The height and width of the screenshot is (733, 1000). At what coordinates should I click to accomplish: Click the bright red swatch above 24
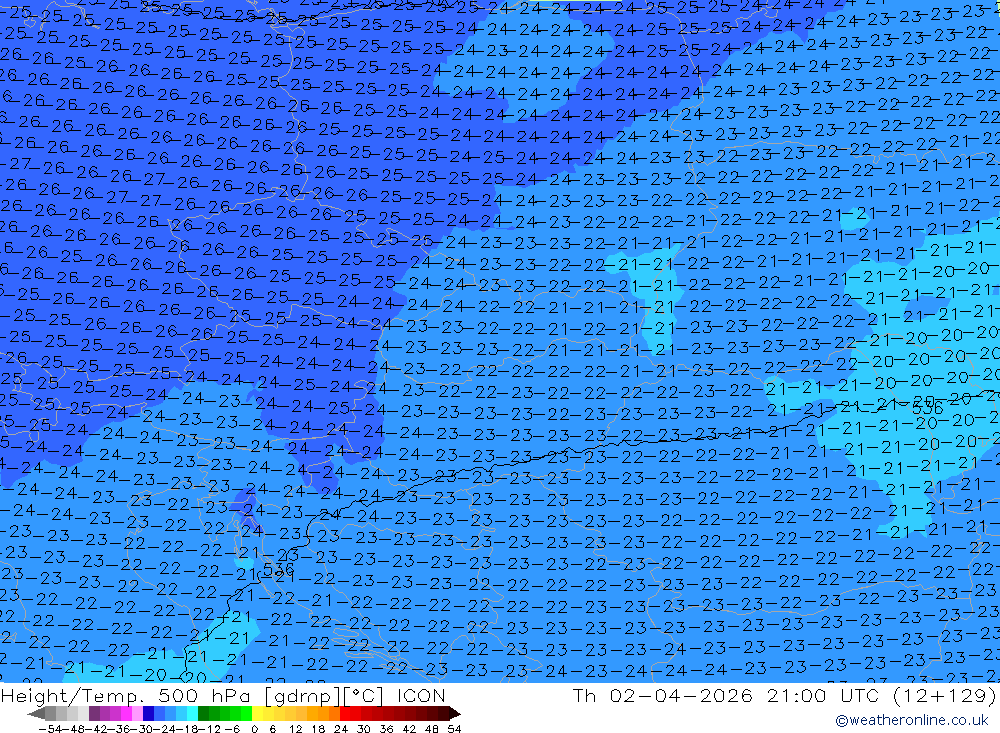point(345,713)
